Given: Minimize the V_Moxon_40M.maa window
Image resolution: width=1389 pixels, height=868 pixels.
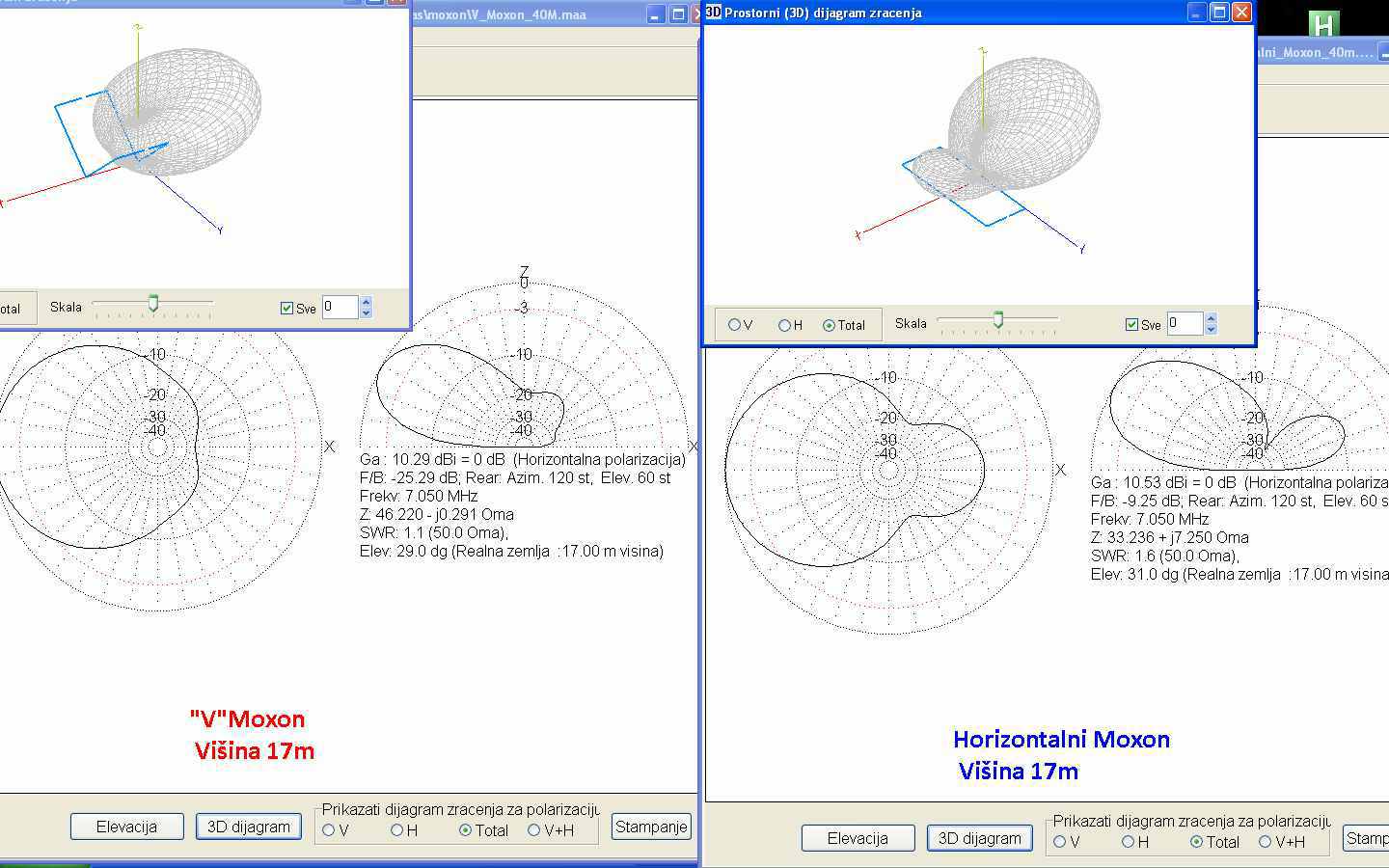Looking at the screenshot, I should [655, 14].
